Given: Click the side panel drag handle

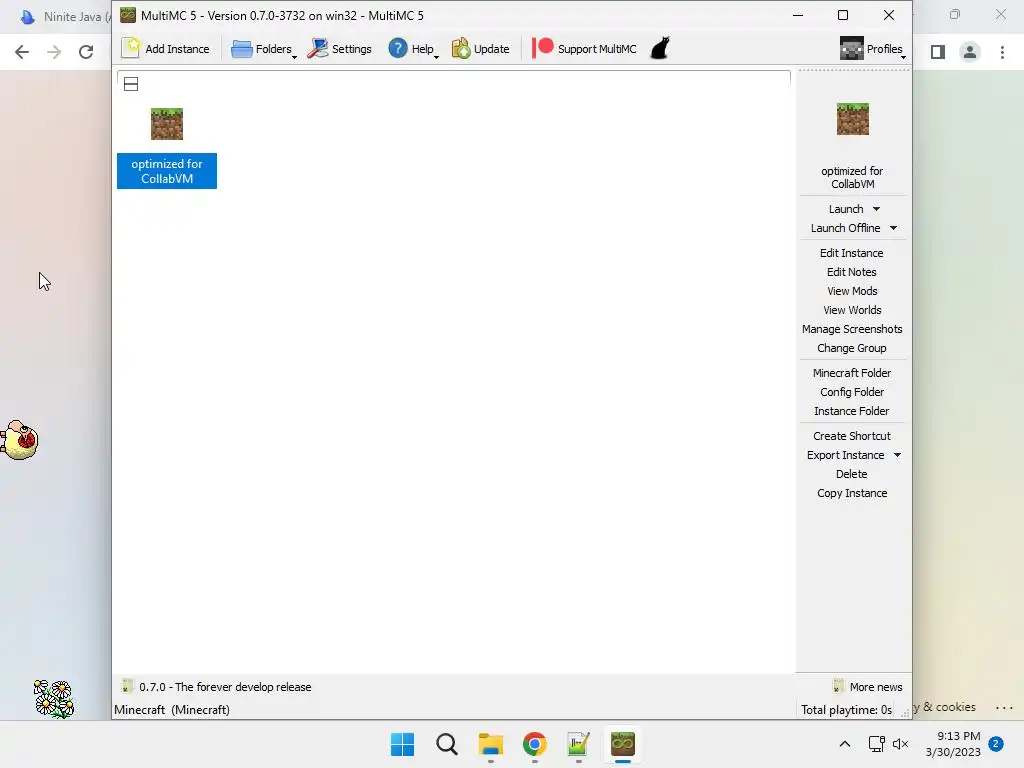Looking at the screenshot, I should (854, 70).
